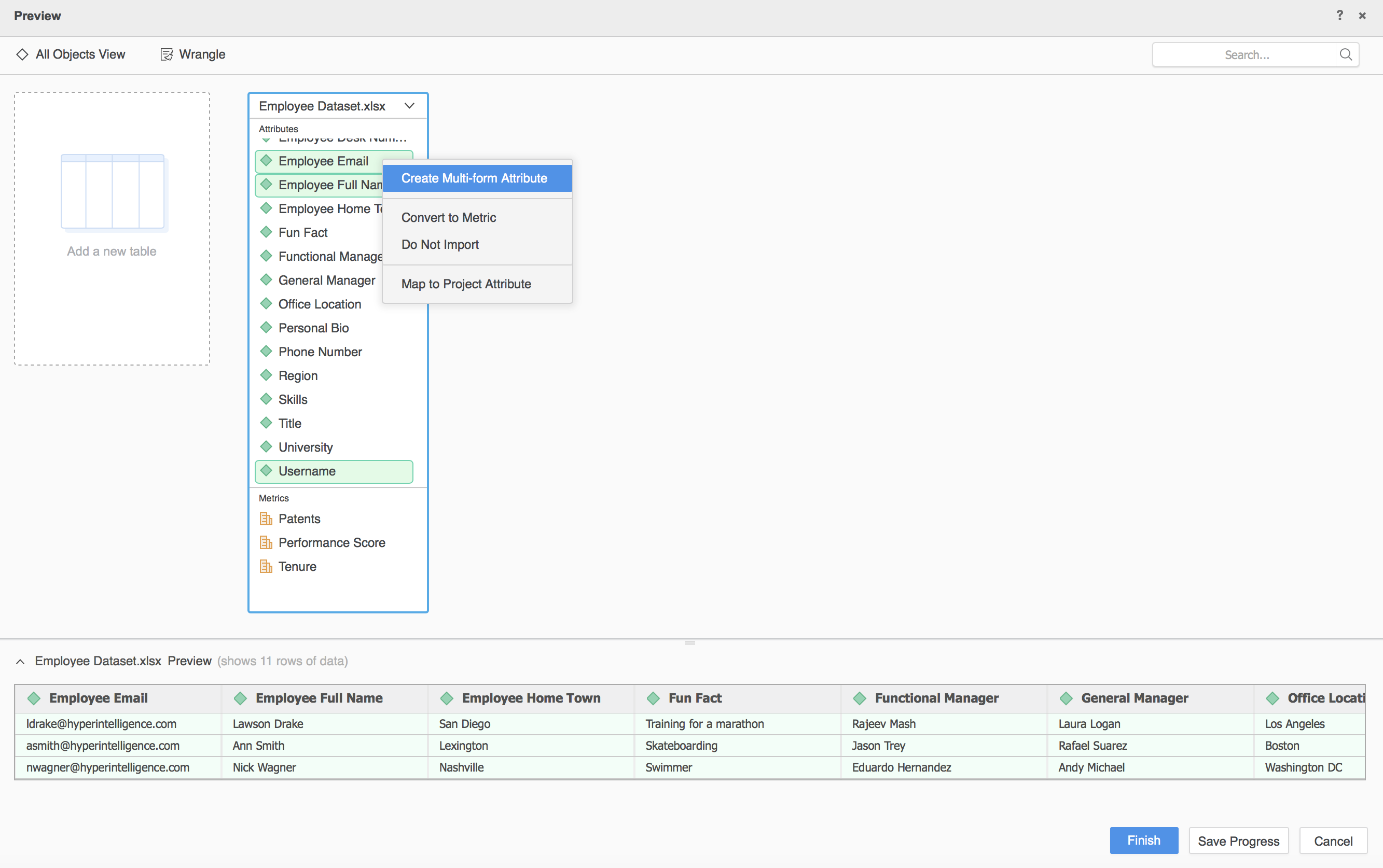Screen dimensions: 1383x868
Task: Click Save Progress
Action: [x=1238, y=840]
